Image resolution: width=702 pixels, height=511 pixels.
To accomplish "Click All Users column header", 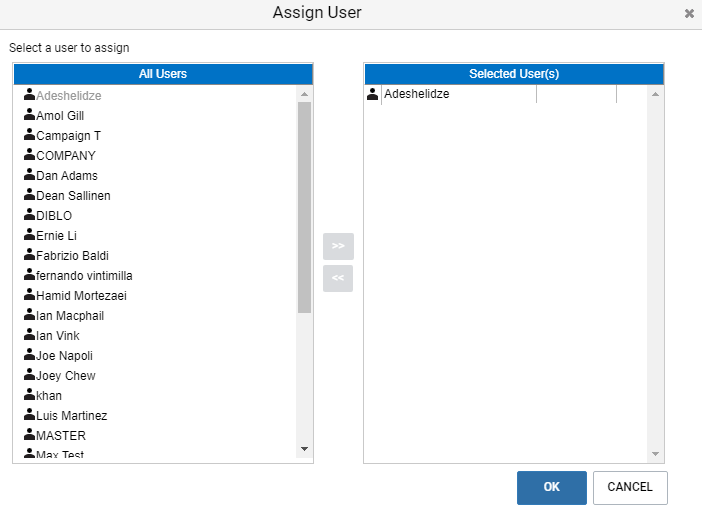I will (x=163, y=74).
